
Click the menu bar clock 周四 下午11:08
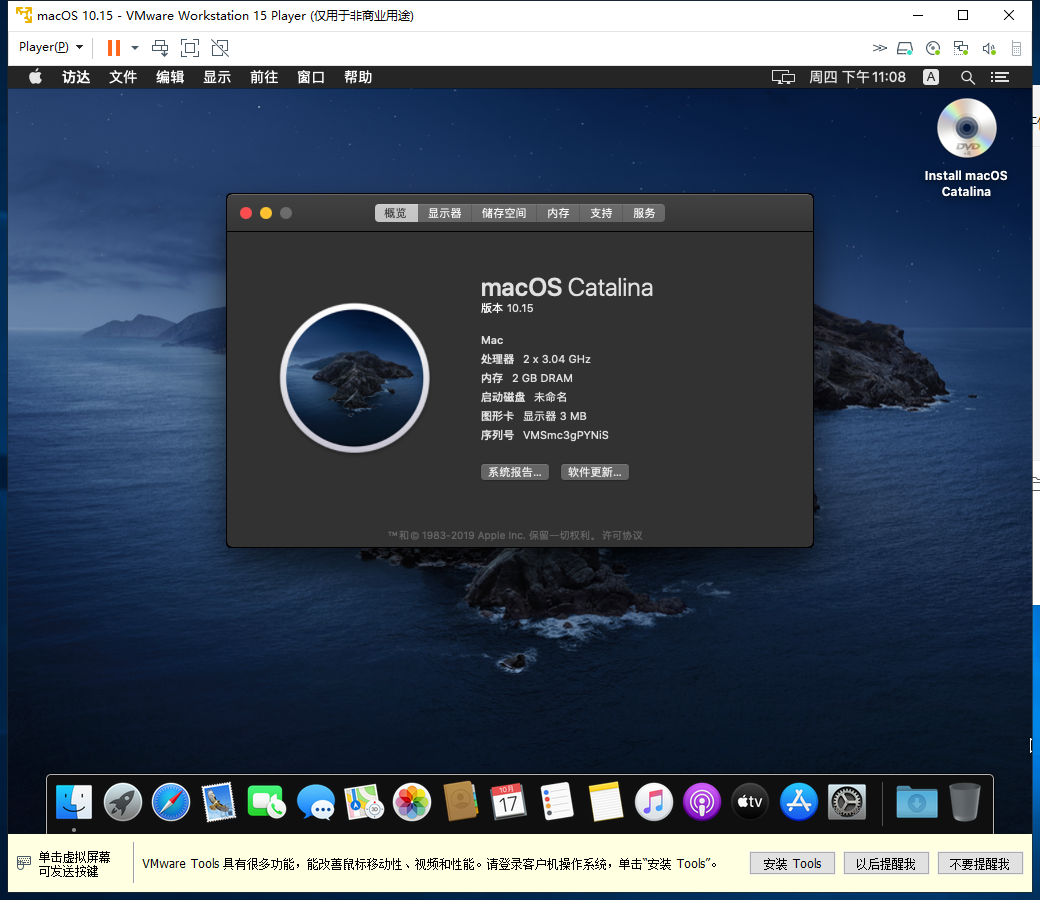857,78
